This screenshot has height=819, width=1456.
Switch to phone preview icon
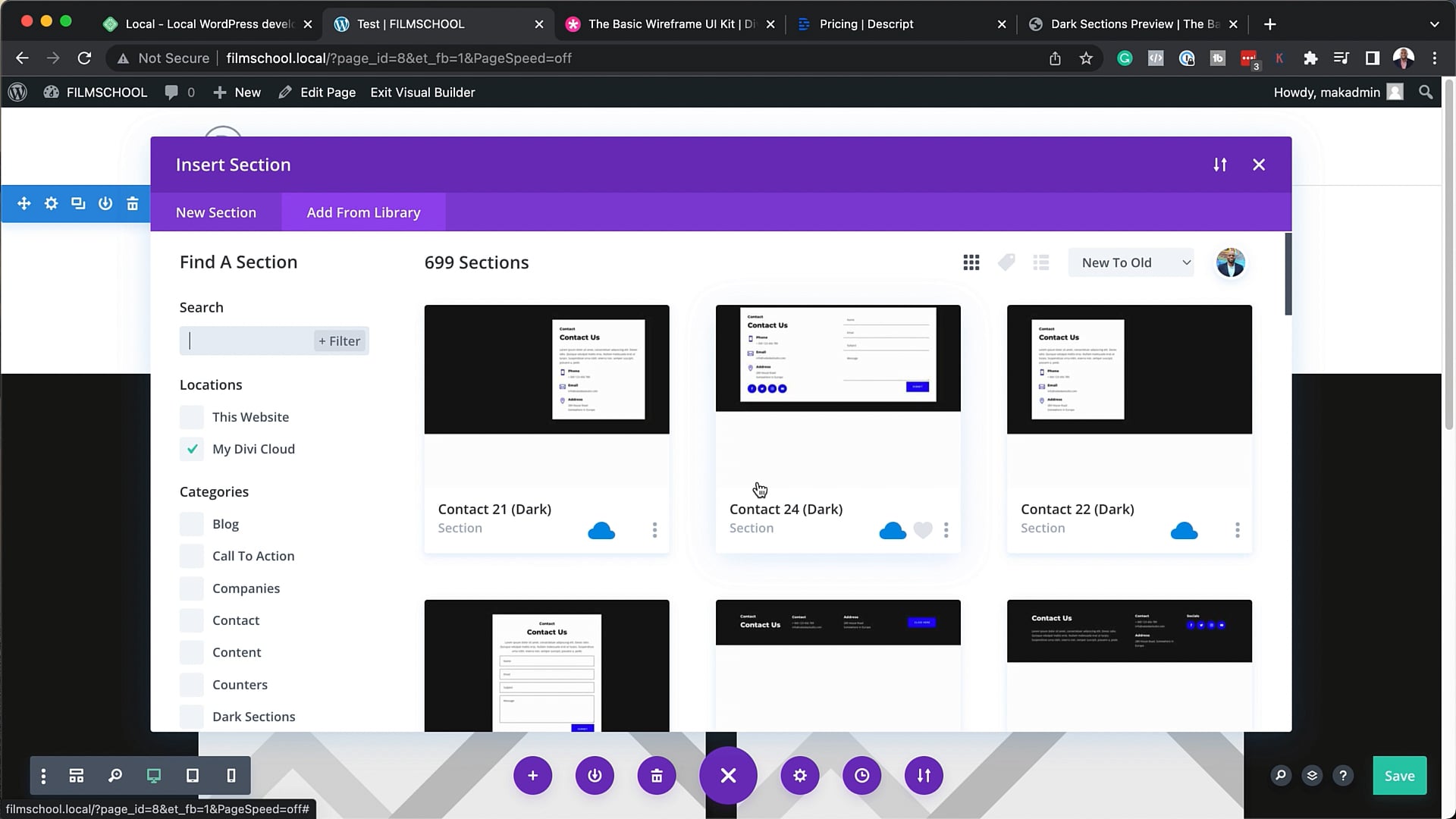tap(231, 775)
